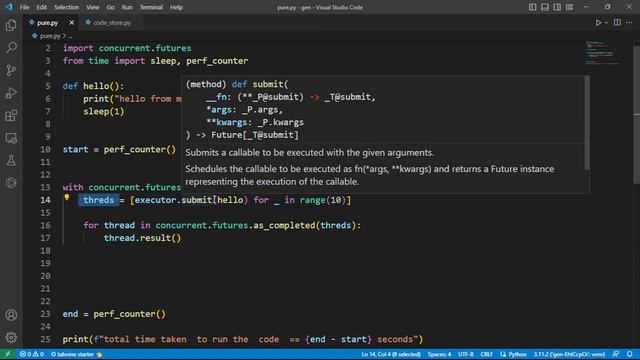Viewport: 640px width, 360px height.
Task: Split the editor to the right
Action: coord(617,23)
